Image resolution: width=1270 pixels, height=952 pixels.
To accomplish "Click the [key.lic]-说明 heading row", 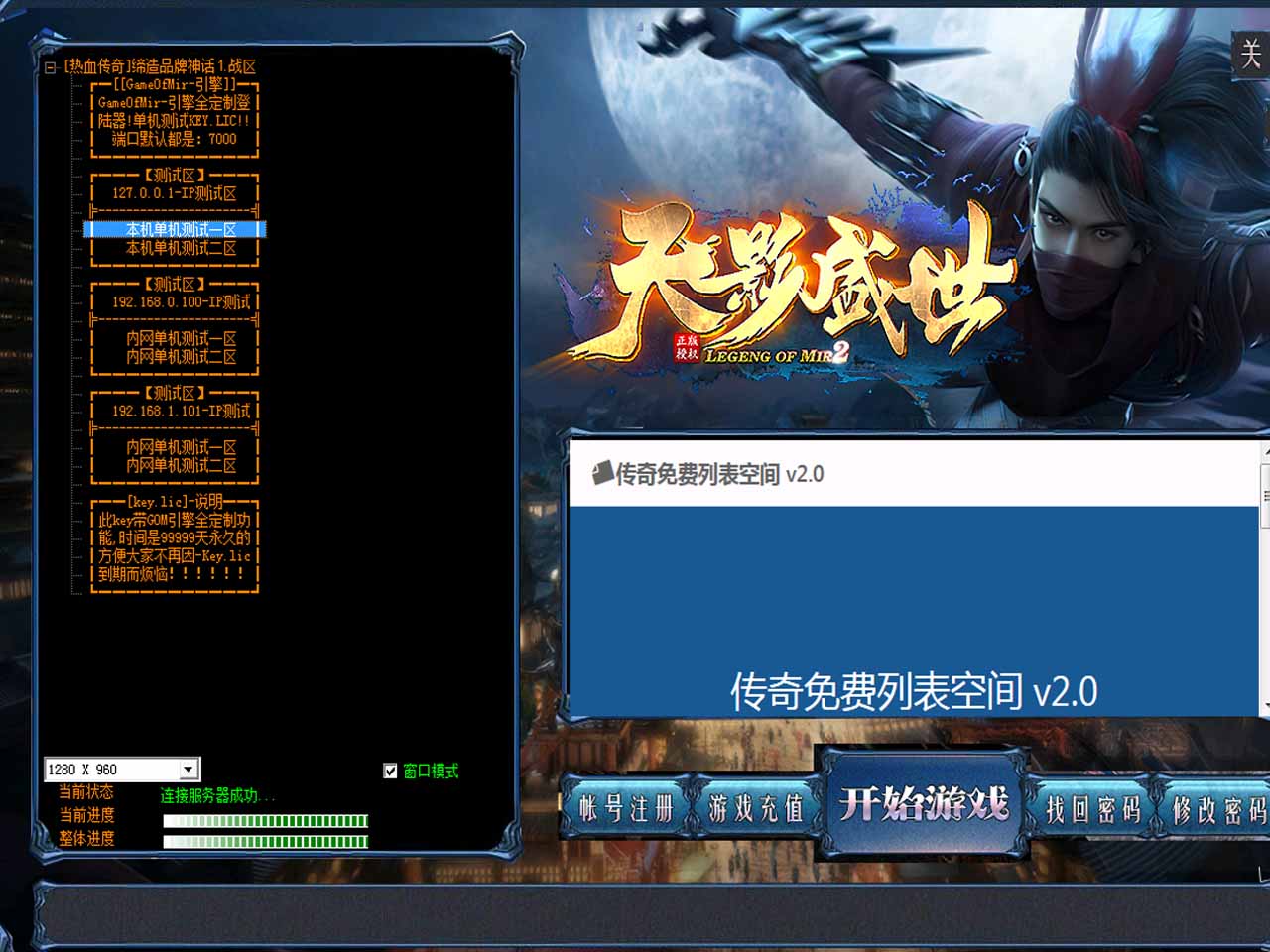I will tap(175, 502).
